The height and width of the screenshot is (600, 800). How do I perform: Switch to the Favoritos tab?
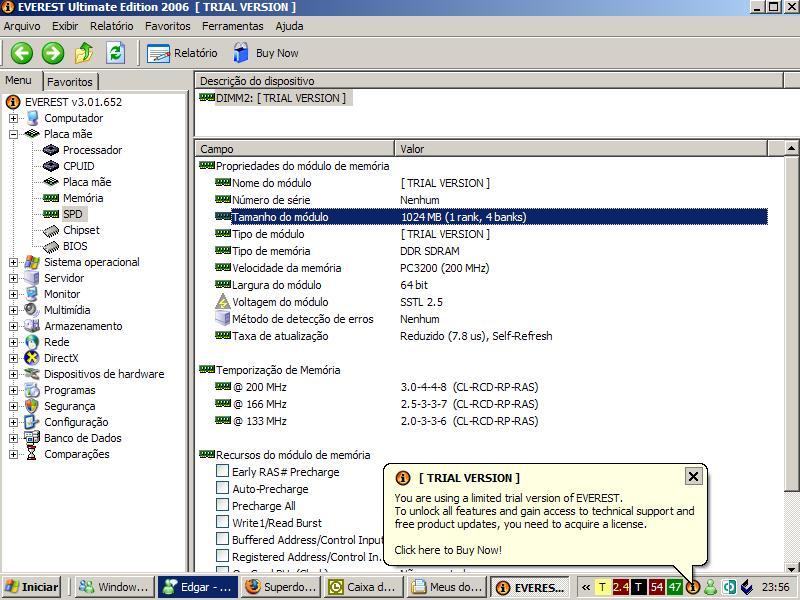tap(70, 82)
